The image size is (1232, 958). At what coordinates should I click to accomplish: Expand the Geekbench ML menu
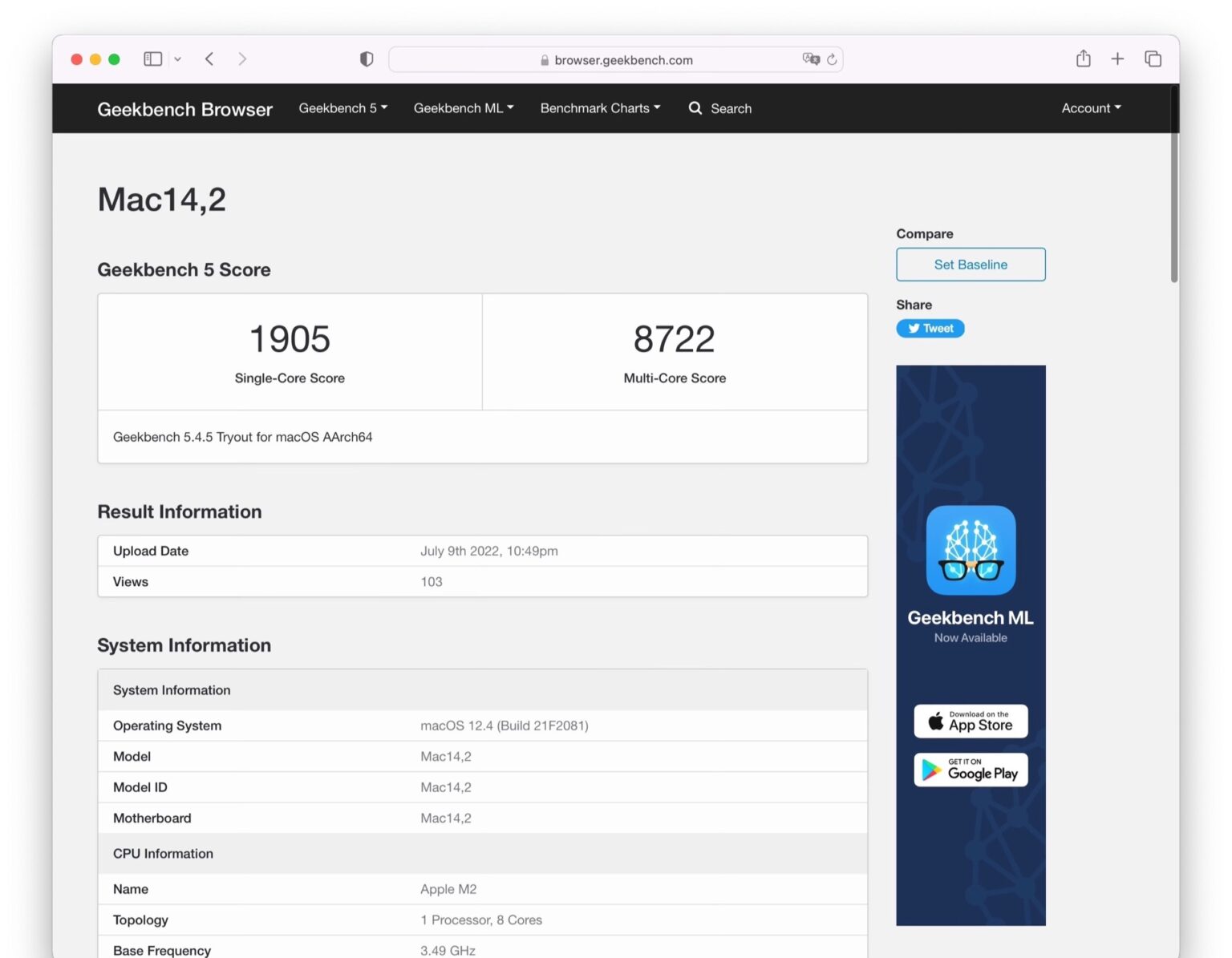coord(464,108)
